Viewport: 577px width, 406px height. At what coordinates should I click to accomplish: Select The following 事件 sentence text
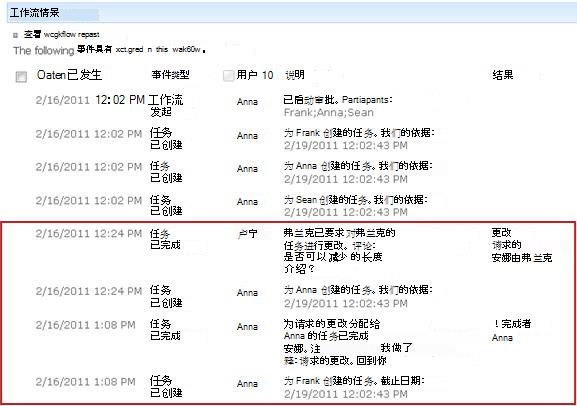(109, 50)
